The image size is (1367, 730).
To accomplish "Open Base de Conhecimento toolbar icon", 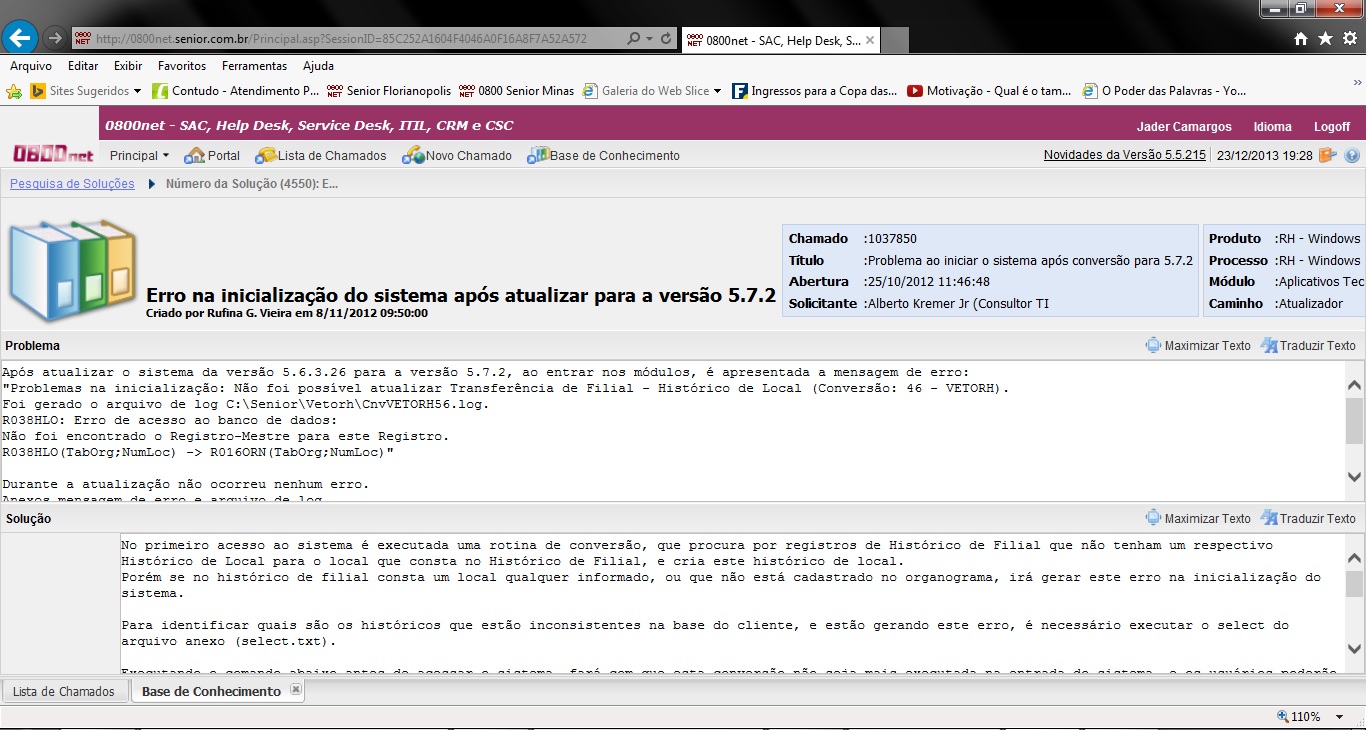I will pyautogui.click(x=604, y=156).
